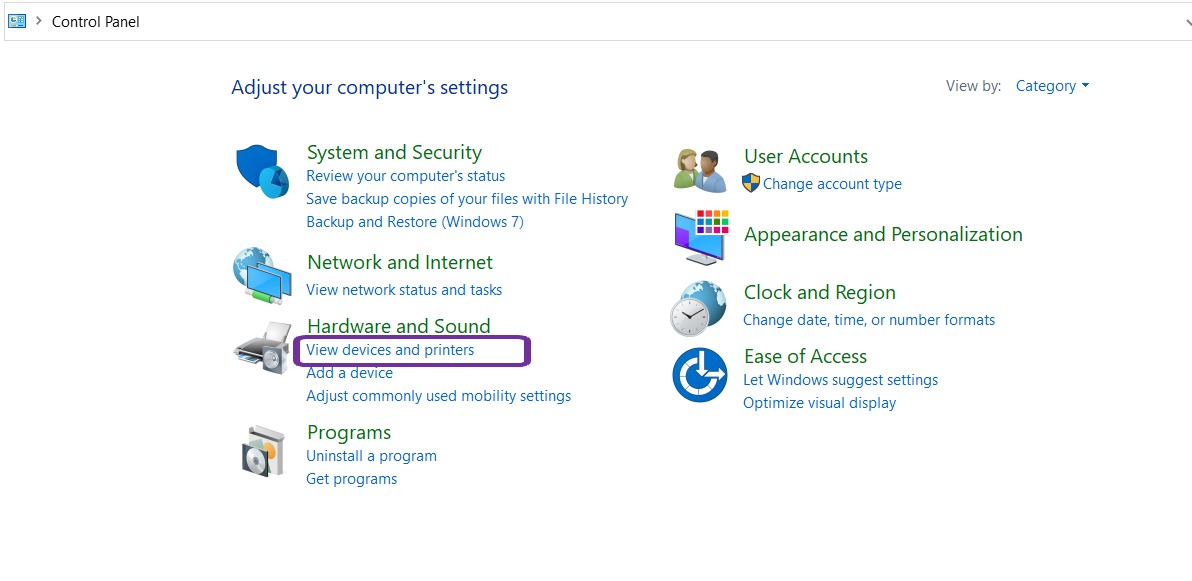Image resolution: width=1192 pixels, height=581 pixels.
Task: Click the Control Panel icon in the title bar
Action: click(16, 20)
